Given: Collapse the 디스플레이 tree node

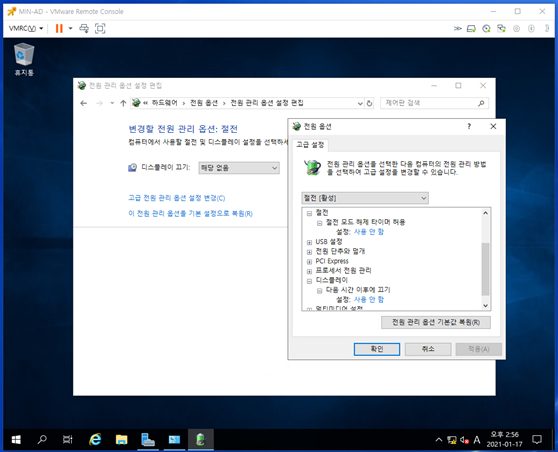Looking at the screenshot, I should point(309,281).
